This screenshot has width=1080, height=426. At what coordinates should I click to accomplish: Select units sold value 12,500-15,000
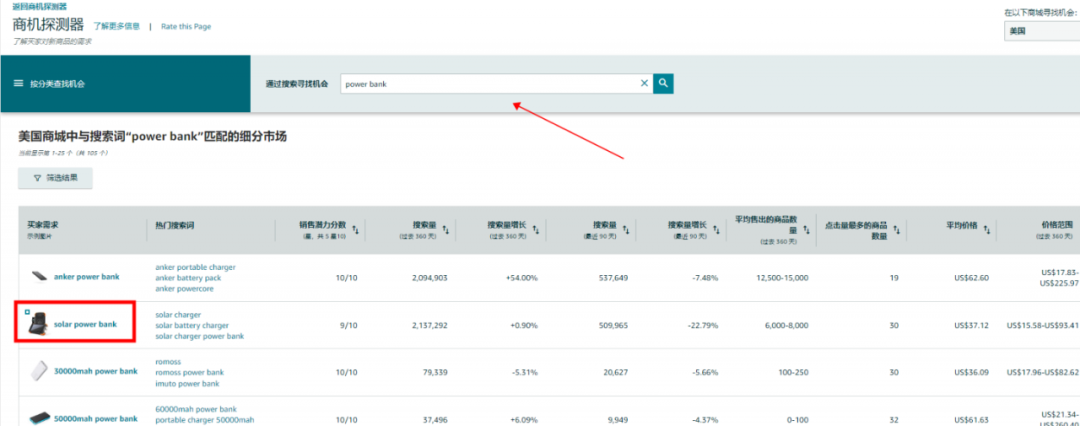pyautogui.click(x=781, y=278)
